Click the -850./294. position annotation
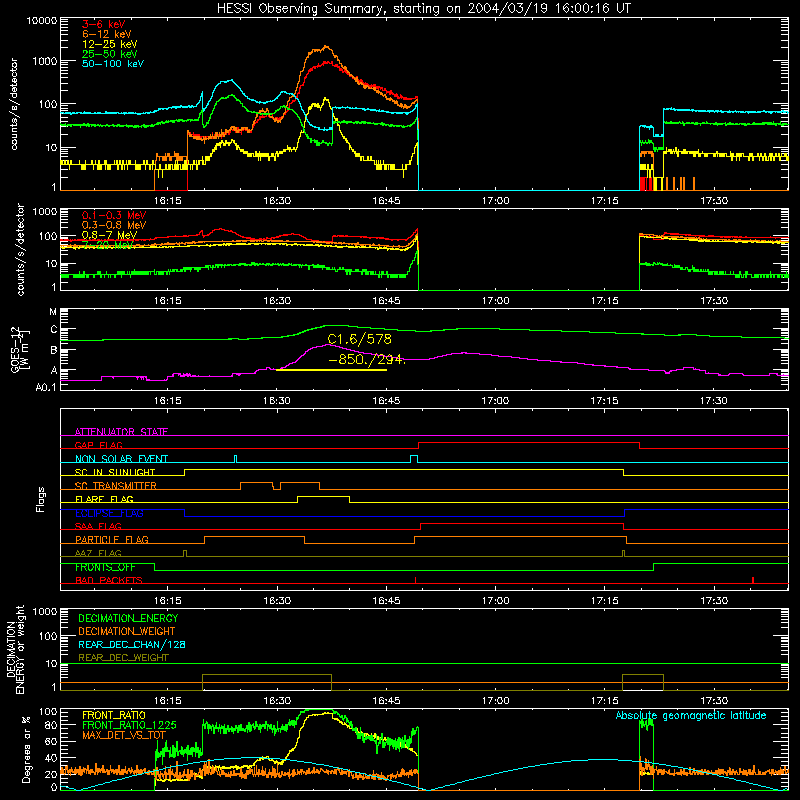 point(366,360)
